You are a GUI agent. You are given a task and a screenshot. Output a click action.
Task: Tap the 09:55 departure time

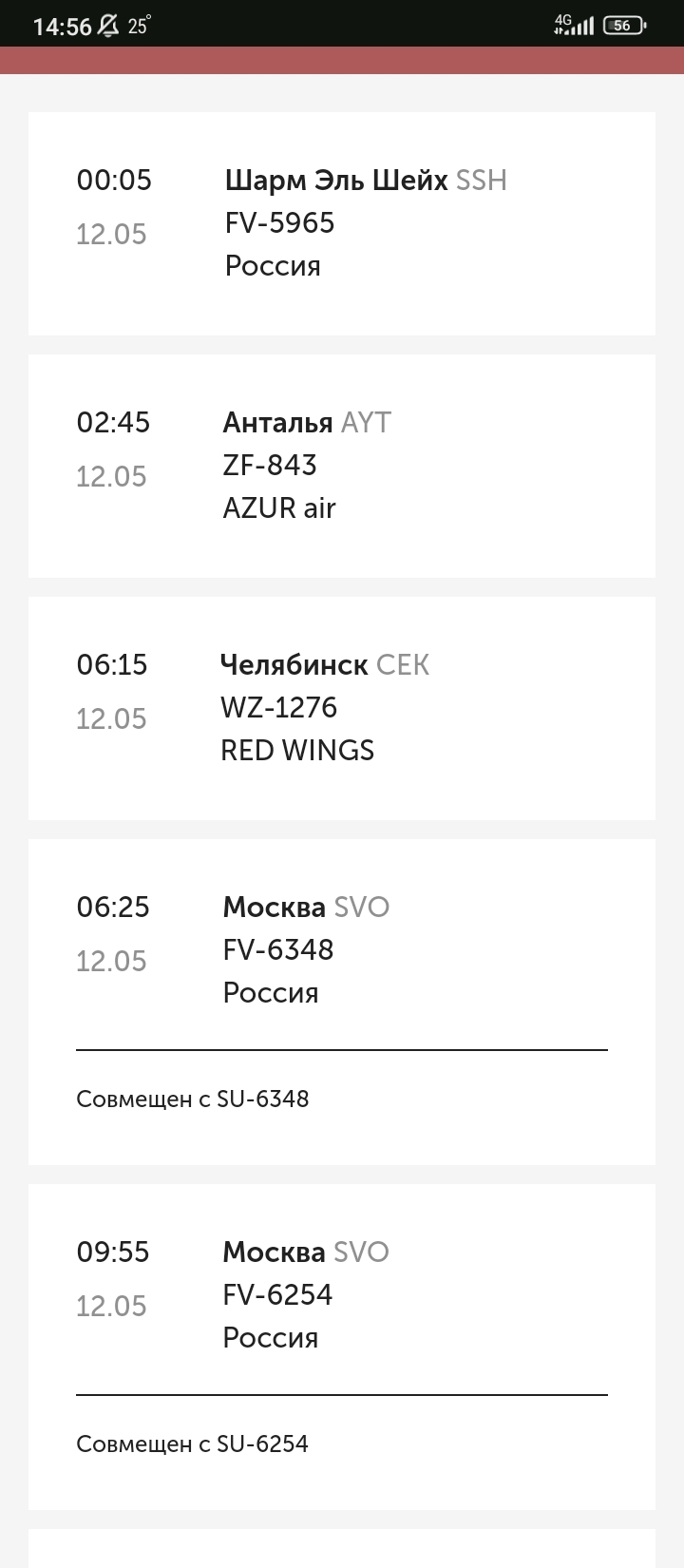coord(113,1252)
